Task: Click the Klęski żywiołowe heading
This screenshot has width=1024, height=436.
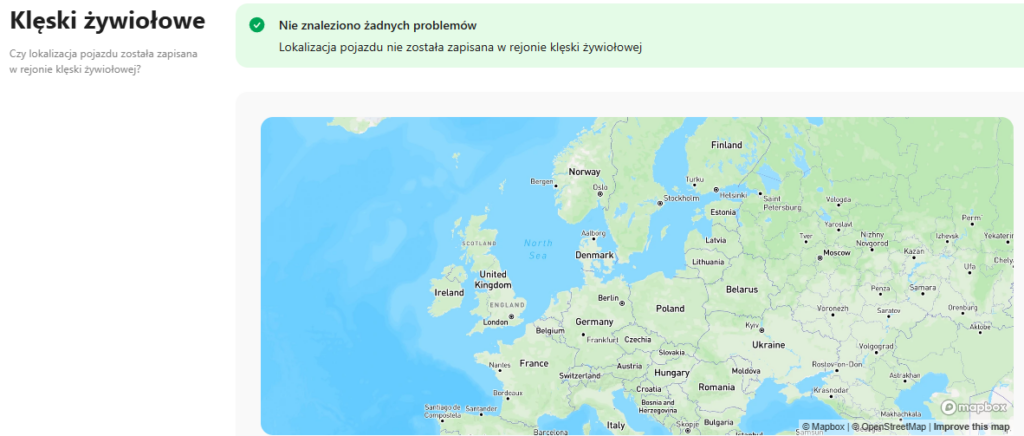Action: point(107,20)
